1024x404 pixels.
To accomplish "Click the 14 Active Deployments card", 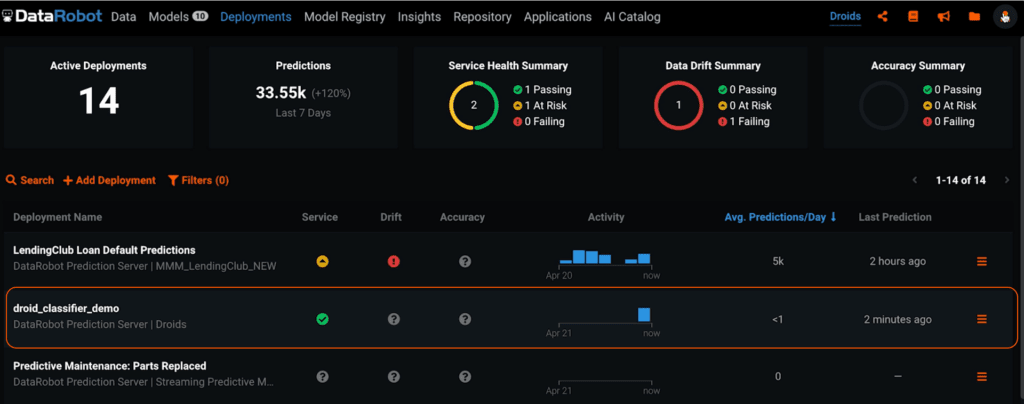I will 99,98.
